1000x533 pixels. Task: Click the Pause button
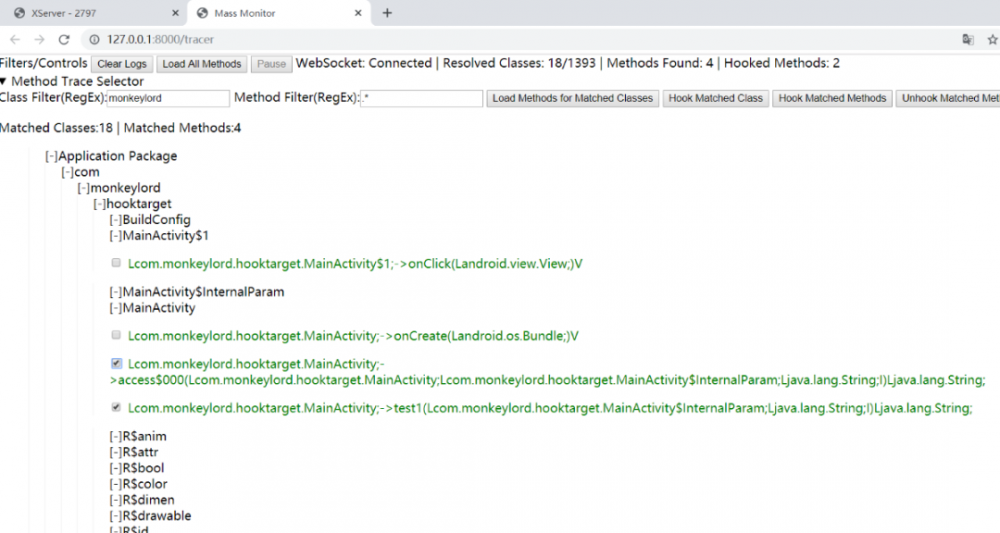pos(272,64)
